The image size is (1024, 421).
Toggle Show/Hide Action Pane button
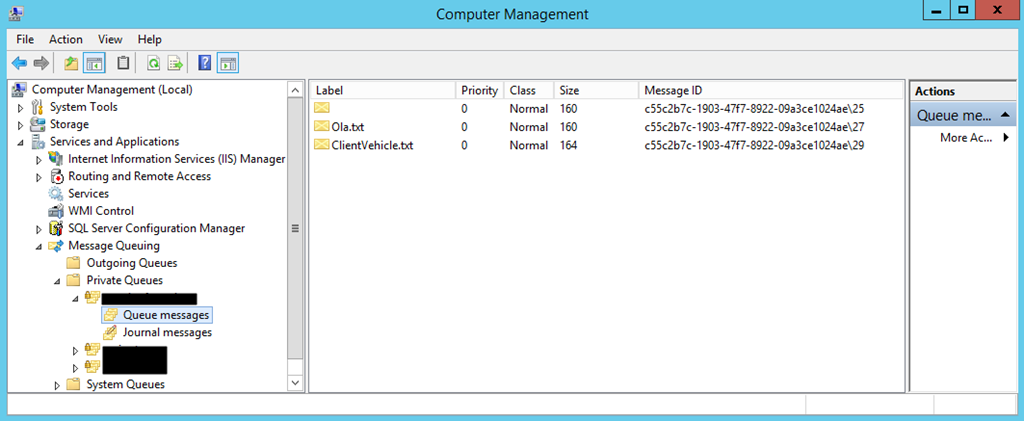[x=228, y=64]
